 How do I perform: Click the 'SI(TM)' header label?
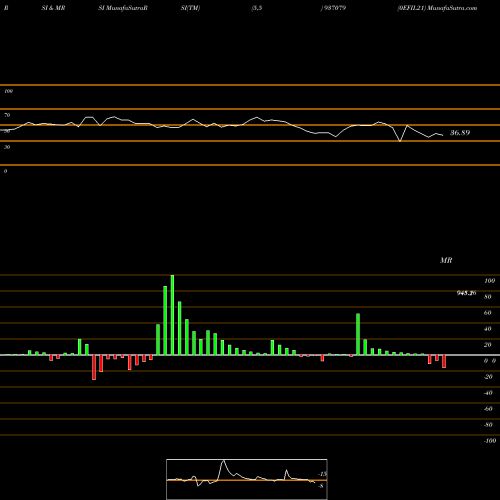(190, 8)
